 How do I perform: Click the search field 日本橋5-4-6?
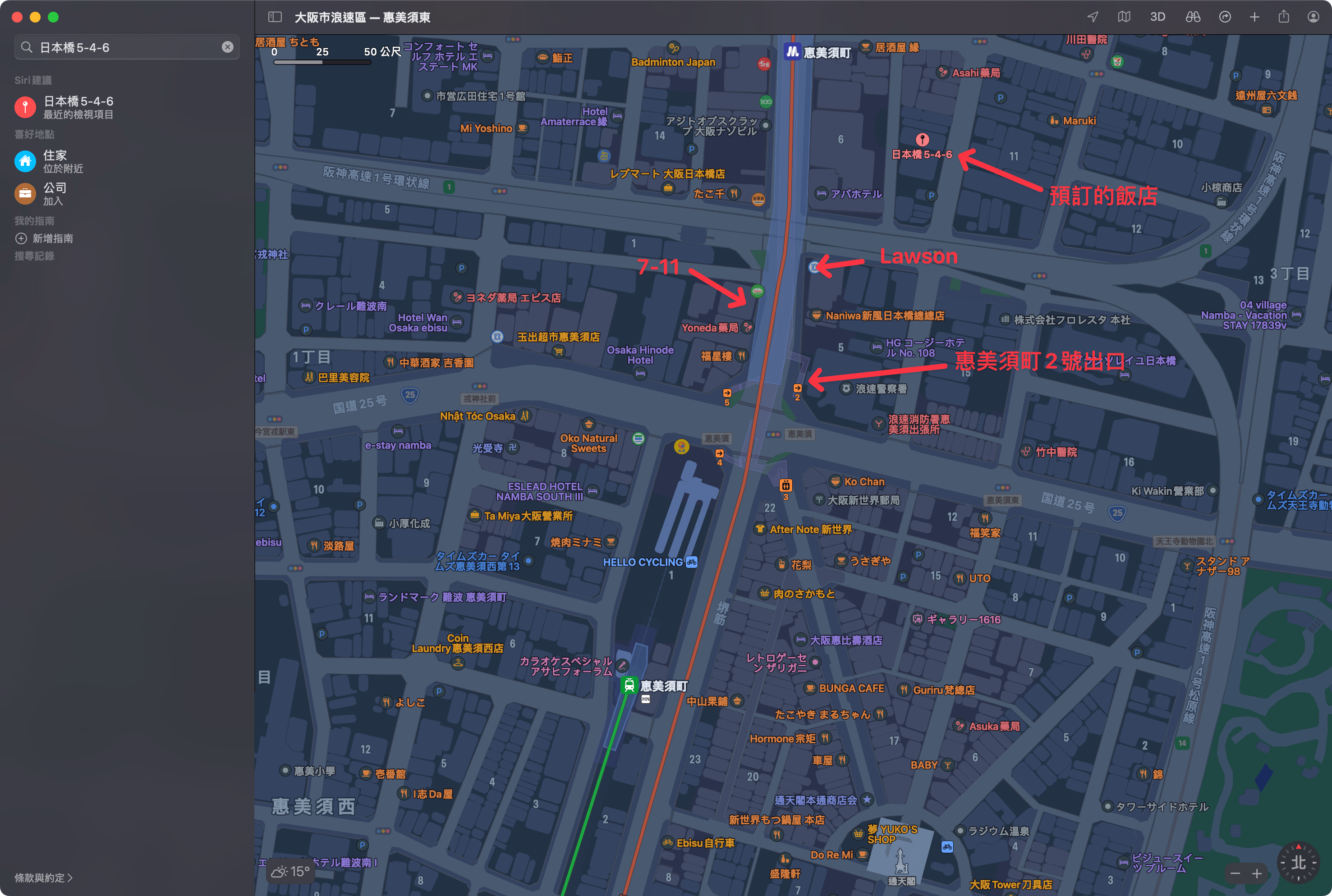click(x=127, y=47)
